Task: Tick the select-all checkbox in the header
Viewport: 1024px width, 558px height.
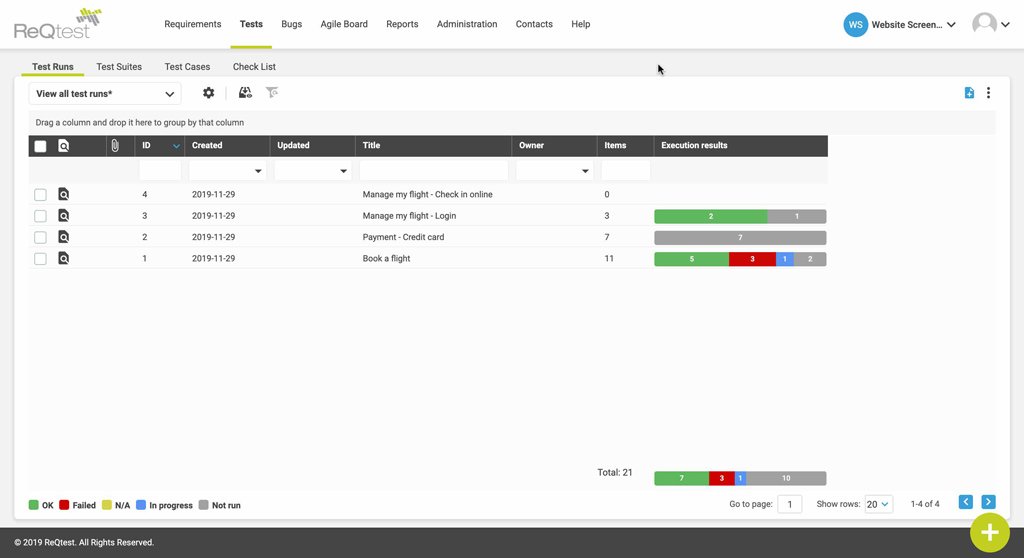Action: [40, 146]
